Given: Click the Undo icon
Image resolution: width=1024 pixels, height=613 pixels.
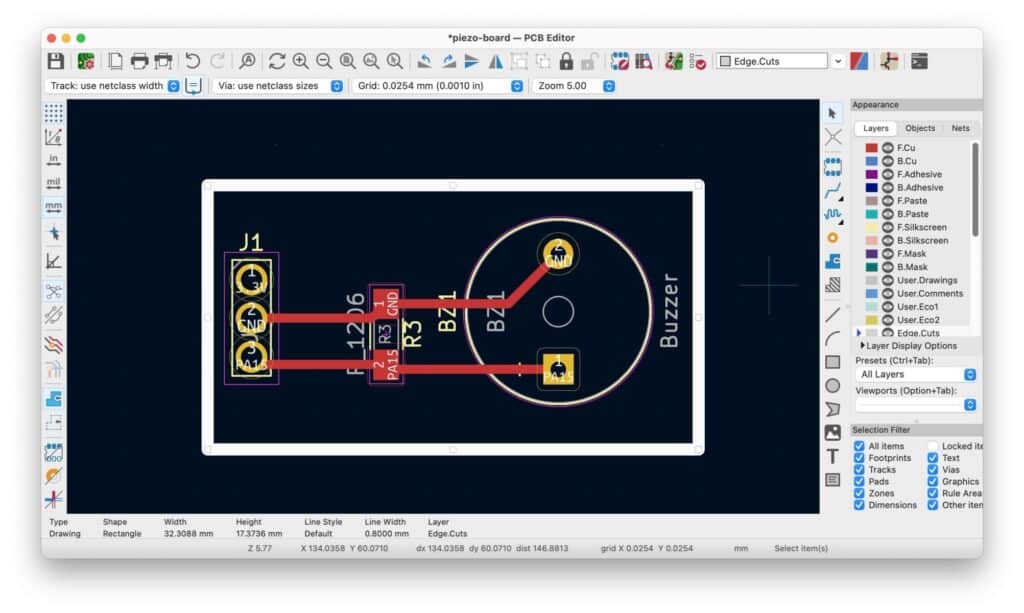Looking at the screenshot, I should (x=193, y=61).
